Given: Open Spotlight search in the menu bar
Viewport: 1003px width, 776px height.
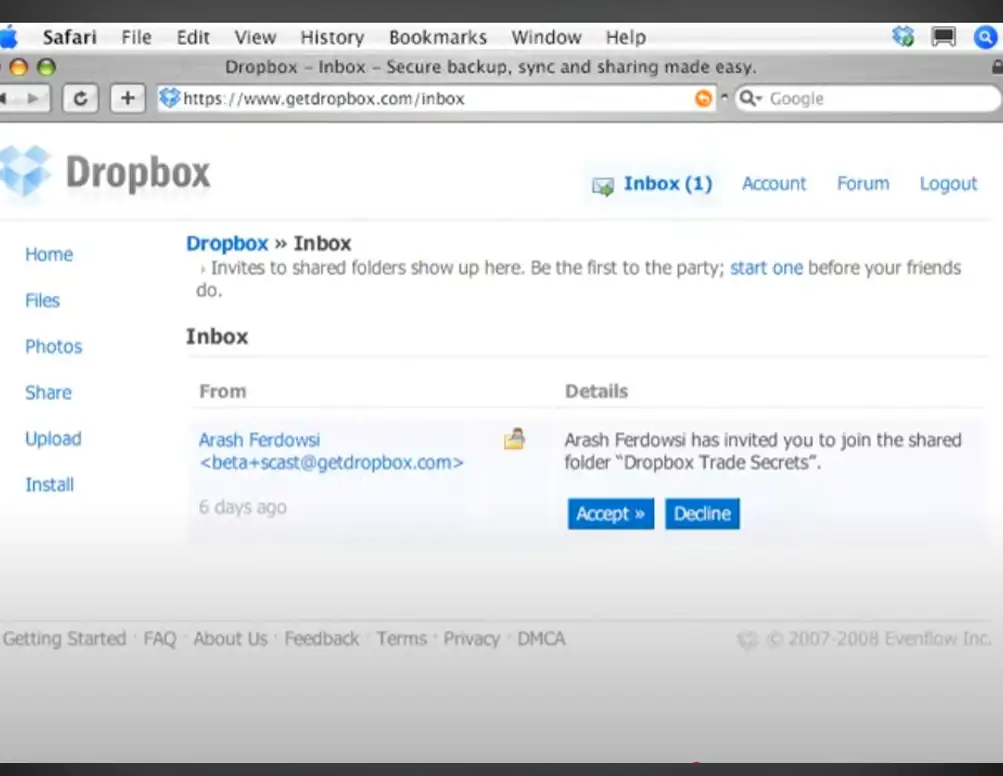Looking at the screenshot, I should (986, 37).
